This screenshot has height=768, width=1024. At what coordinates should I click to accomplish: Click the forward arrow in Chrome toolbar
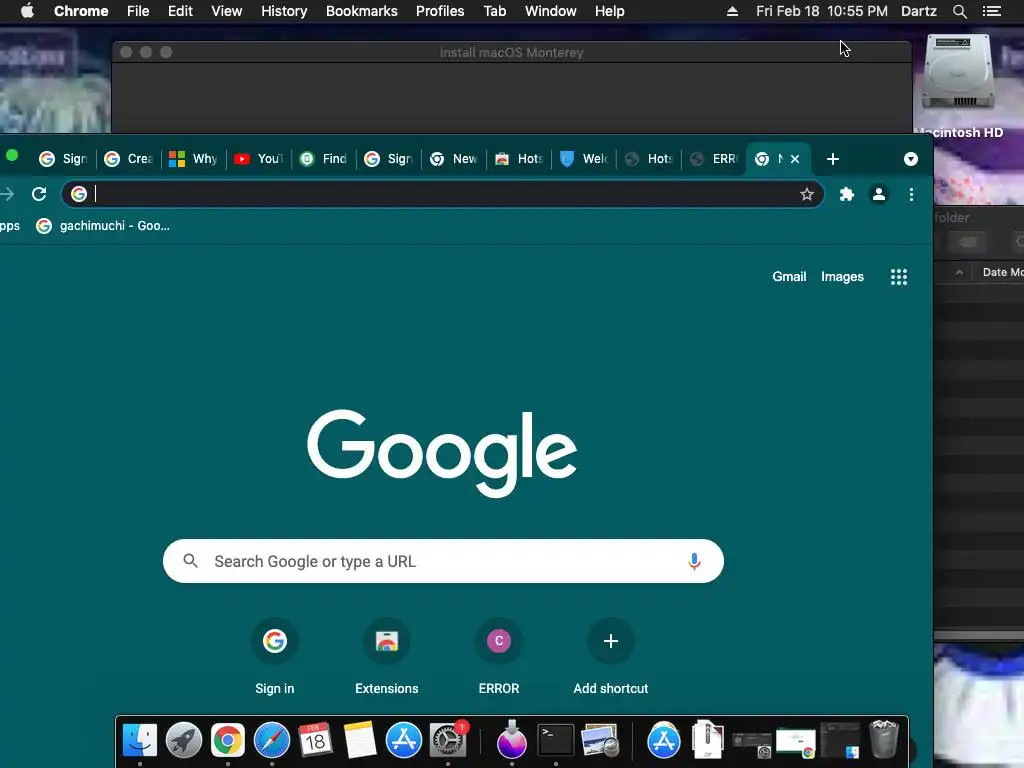pyautogui.click(x=7, y=194)
